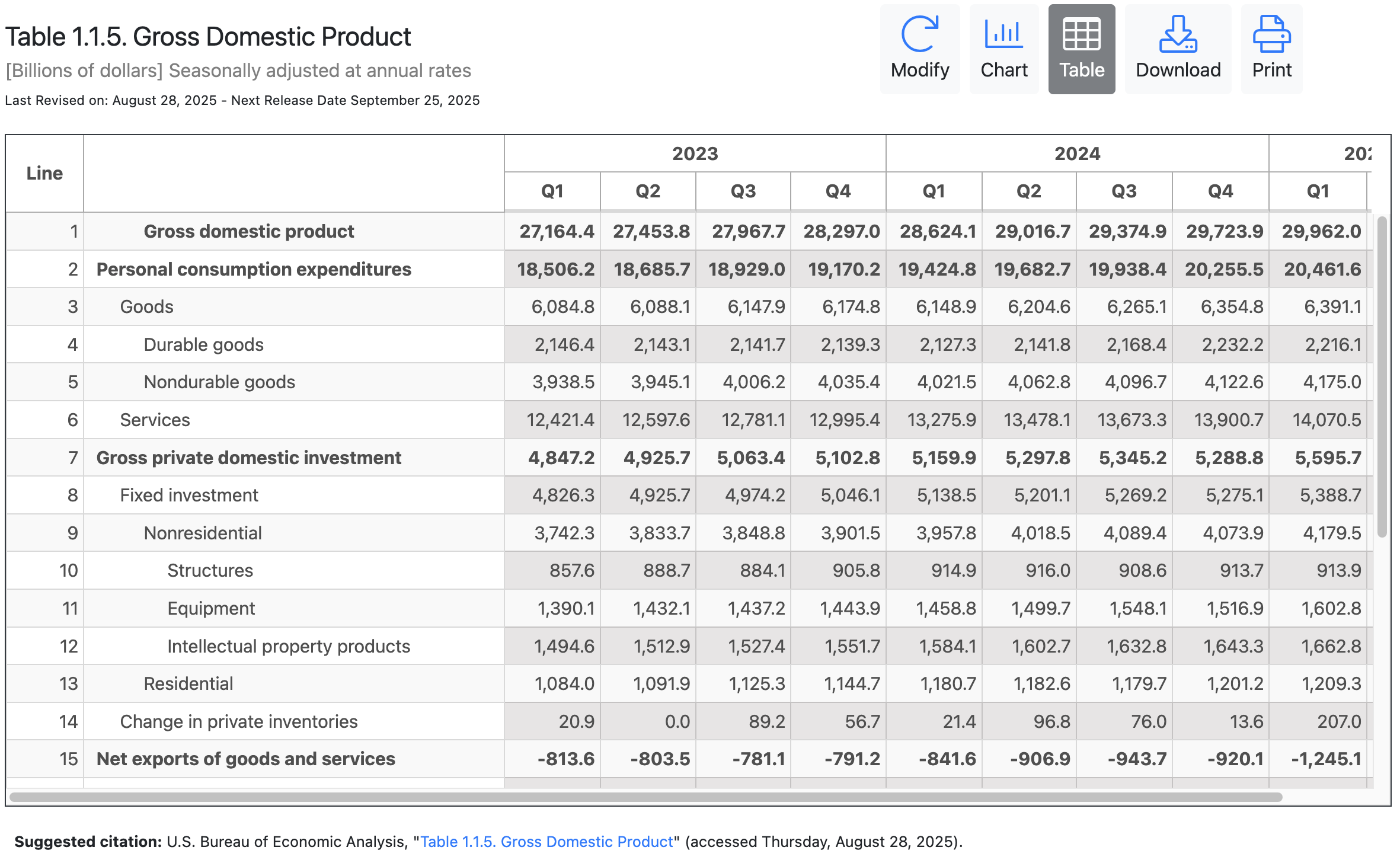Image resolution: width=1400 pixels, height=863 pixels.
Task: Click the 2024 year header
Action: tap(1077, 154)
